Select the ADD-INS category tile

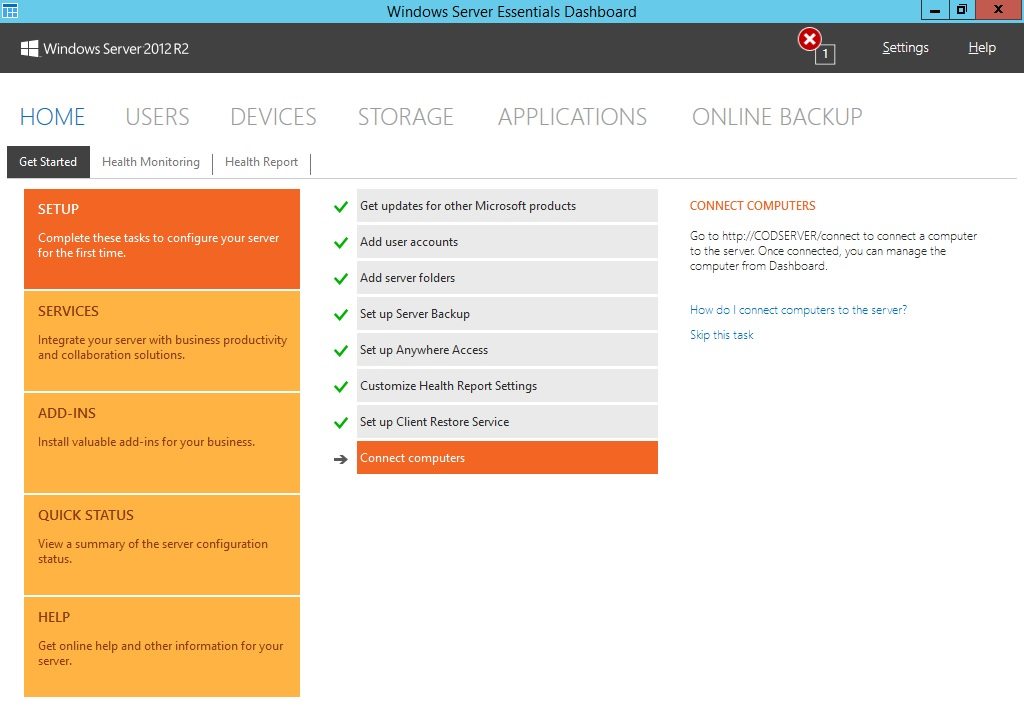click(162, 443)
